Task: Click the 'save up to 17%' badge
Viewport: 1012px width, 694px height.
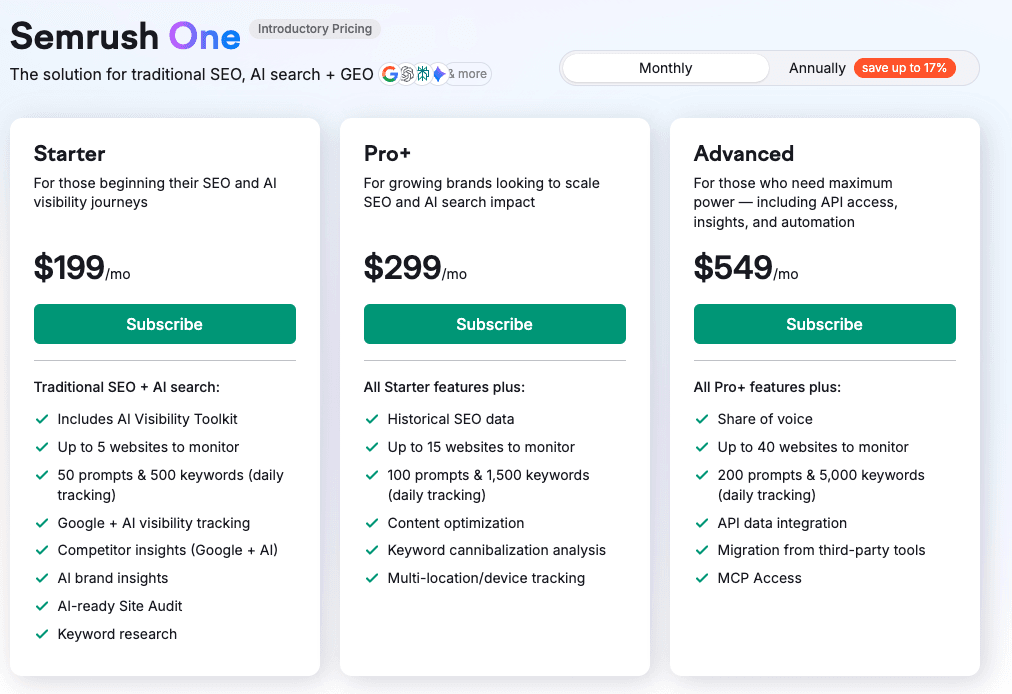Action: [x=905, y=68]
